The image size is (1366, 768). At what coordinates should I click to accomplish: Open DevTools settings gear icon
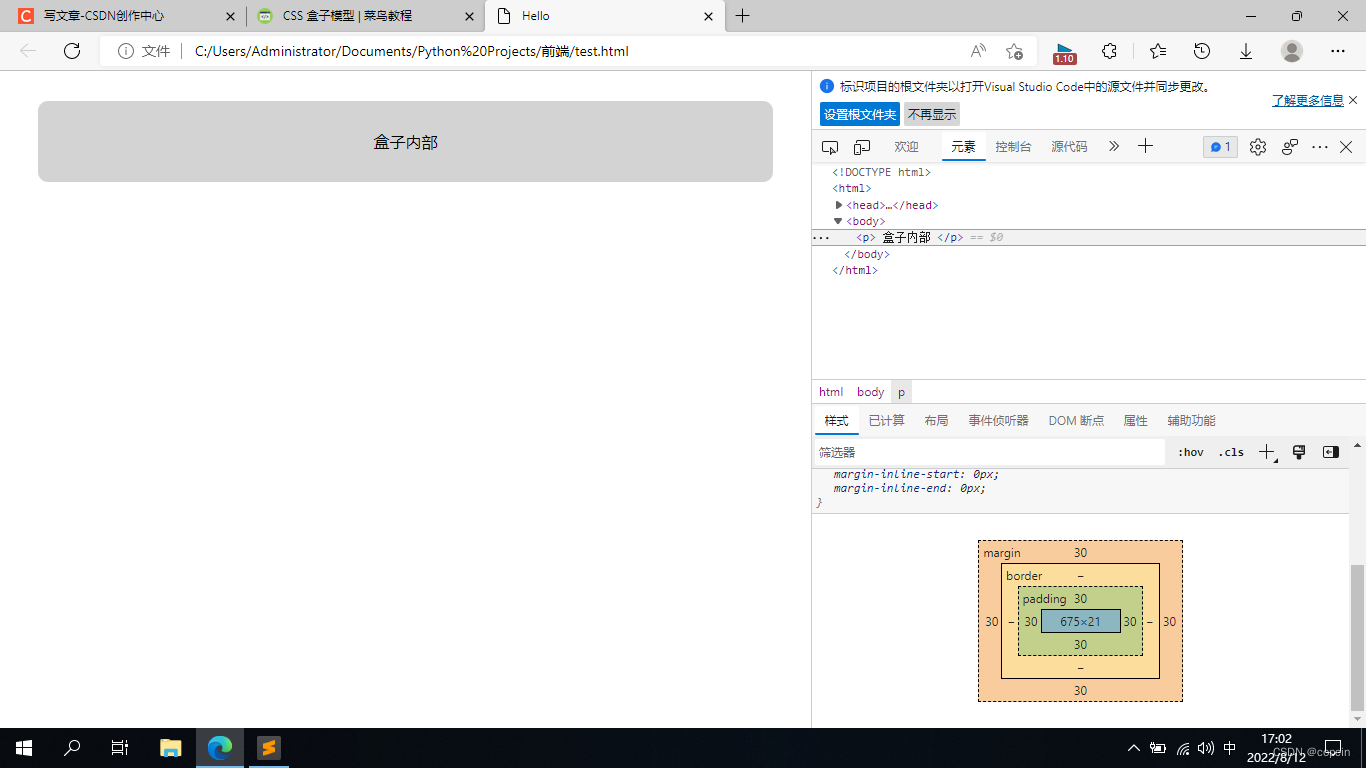tap(1257, 147)
